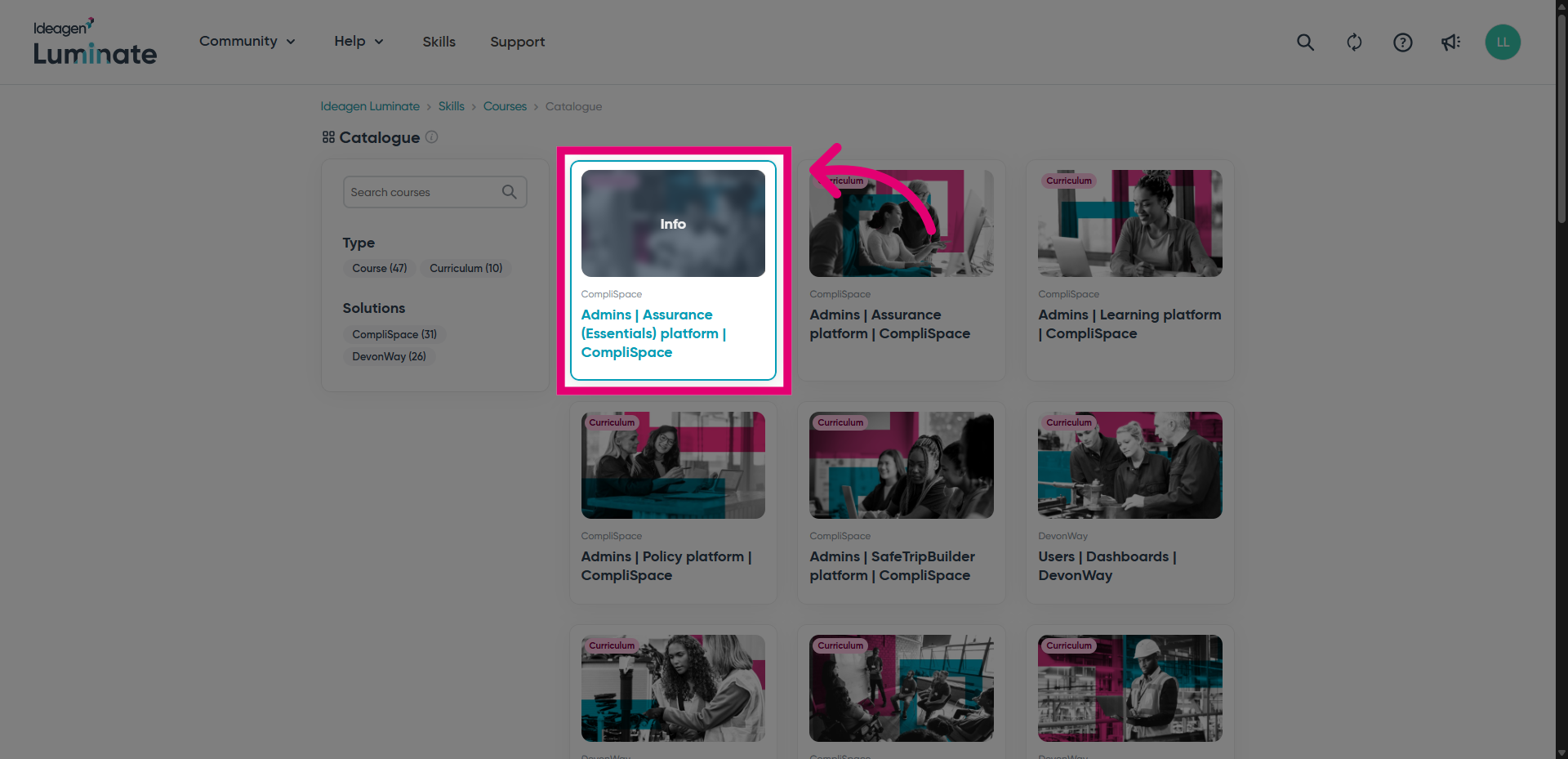Click the magnifier inside Search courses box

tap(510, 192)
